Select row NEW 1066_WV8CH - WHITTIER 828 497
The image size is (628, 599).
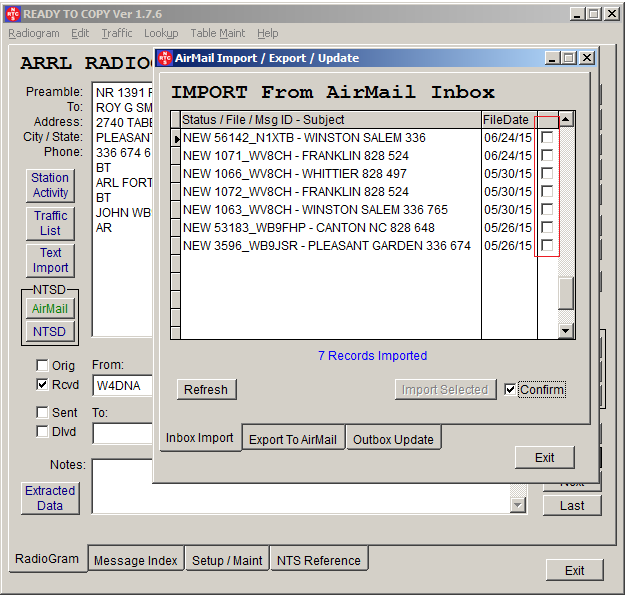click(331, 174)
